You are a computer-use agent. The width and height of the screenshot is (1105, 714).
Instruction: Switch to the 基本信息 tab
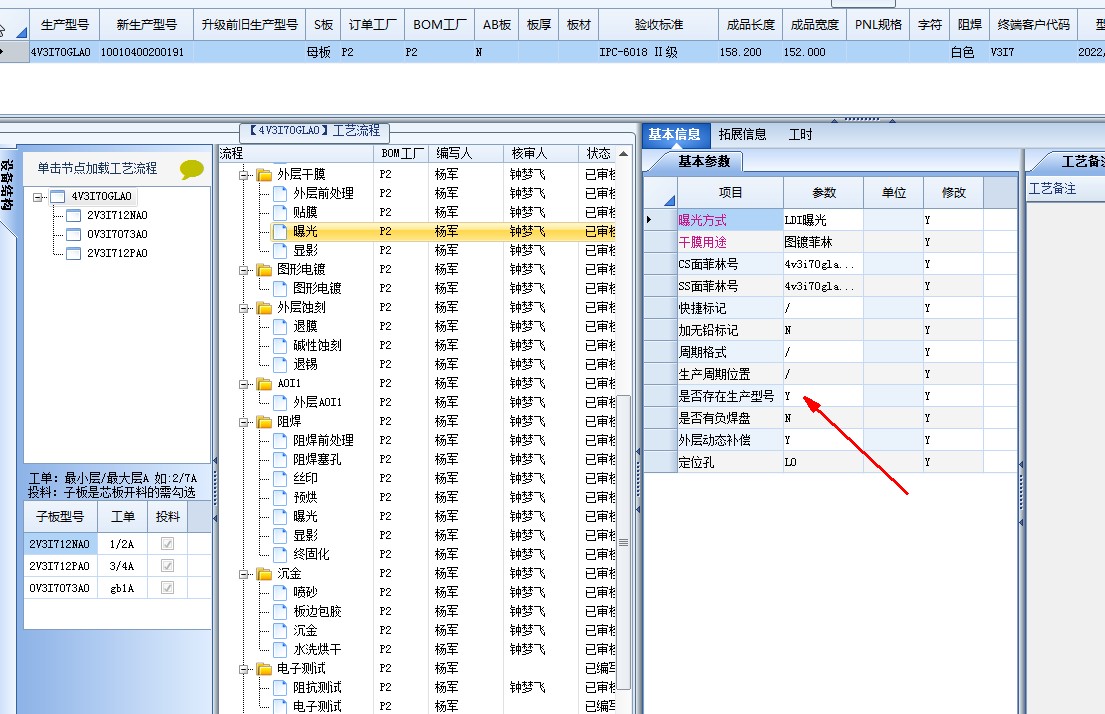point(674,135)
